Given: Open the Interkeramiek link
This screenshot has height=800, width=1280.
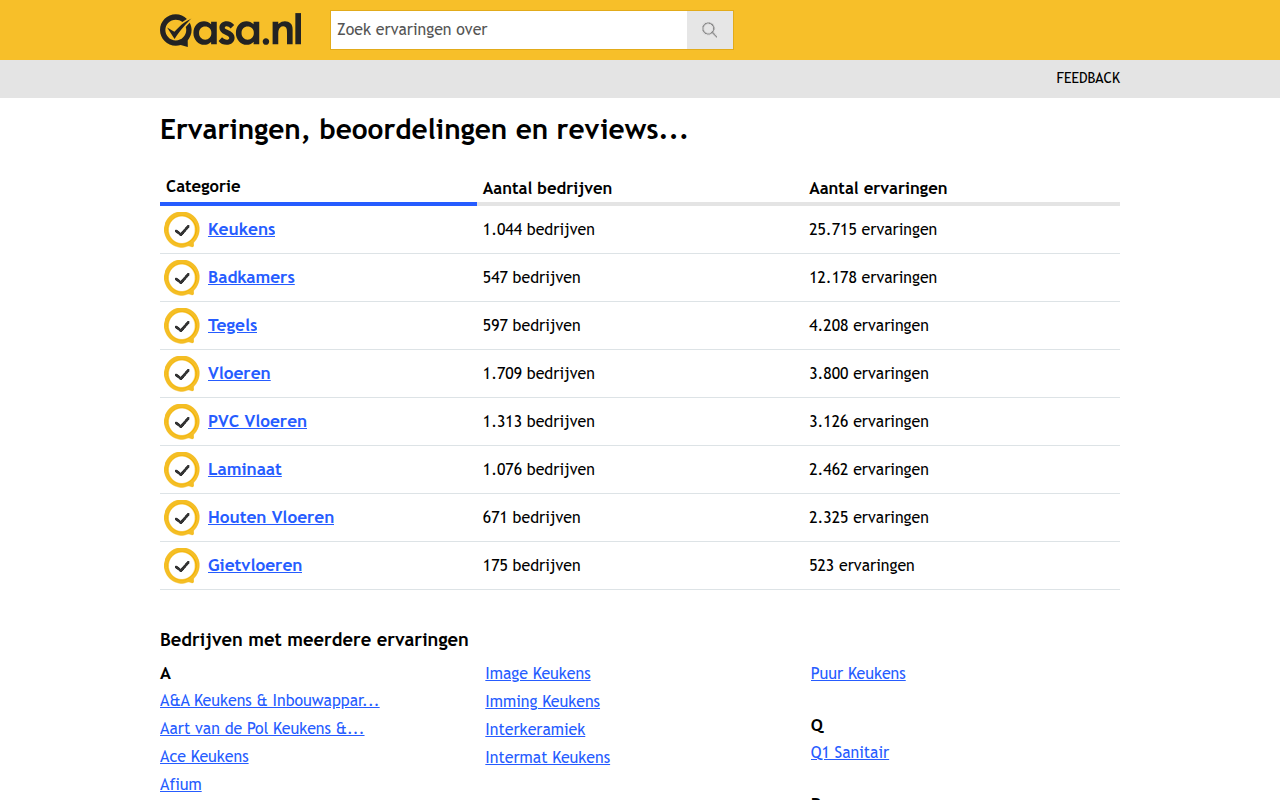Looking at the screenshot, I should 535,729.
